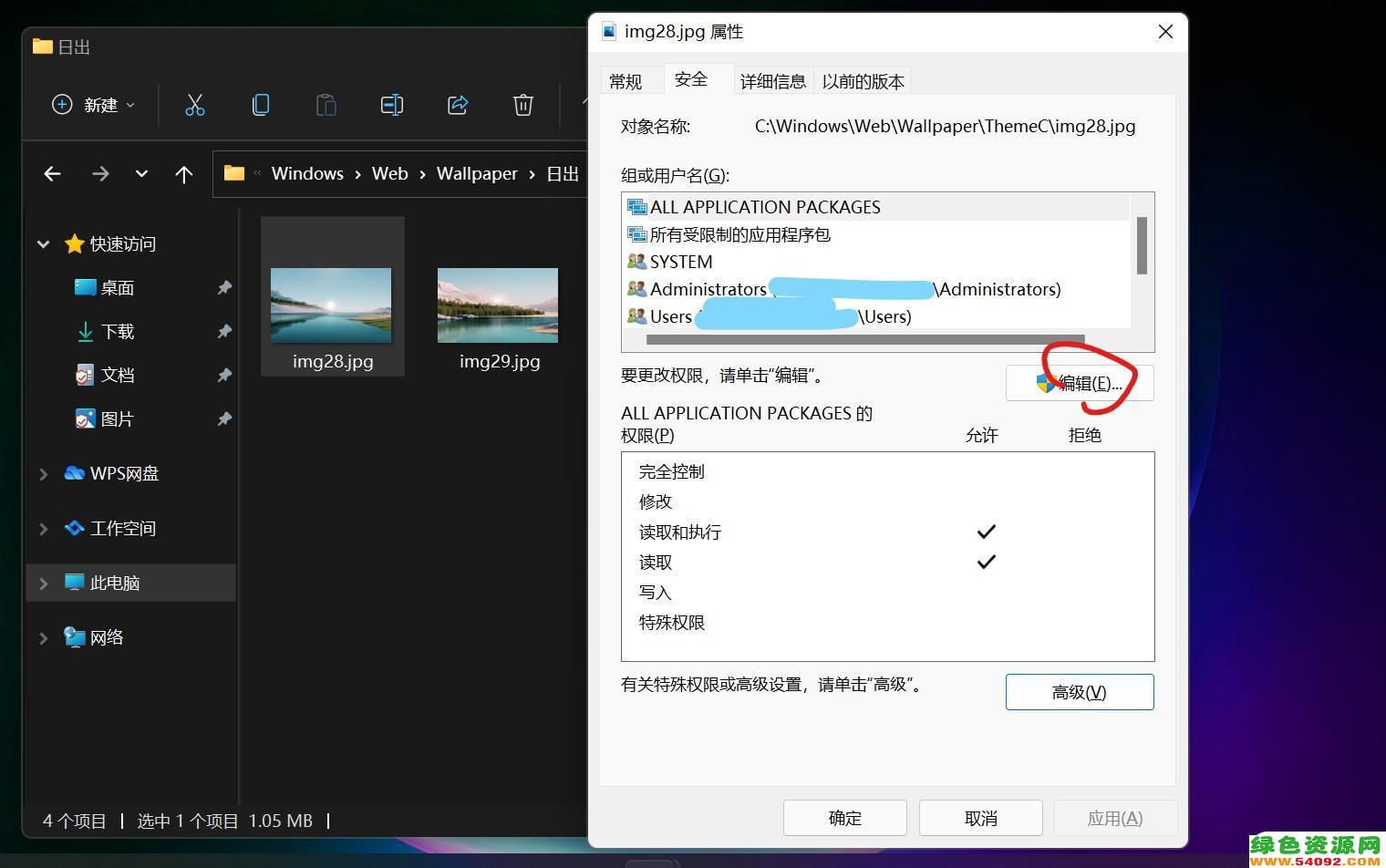This screenshot has width=1386, height=868.
Task: Open 文档 in quick access
Action: (x=117, y=375)
